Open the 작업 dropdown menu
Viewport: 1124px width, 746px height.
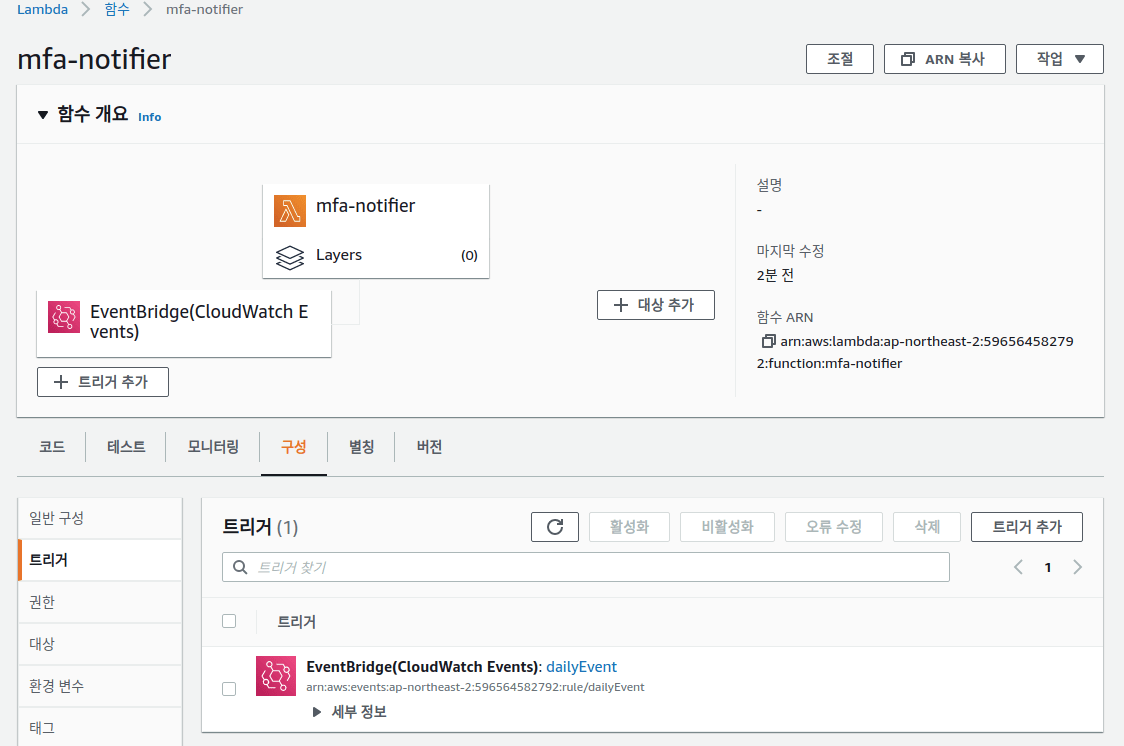pyautogui.click(x=1059, y=58)
